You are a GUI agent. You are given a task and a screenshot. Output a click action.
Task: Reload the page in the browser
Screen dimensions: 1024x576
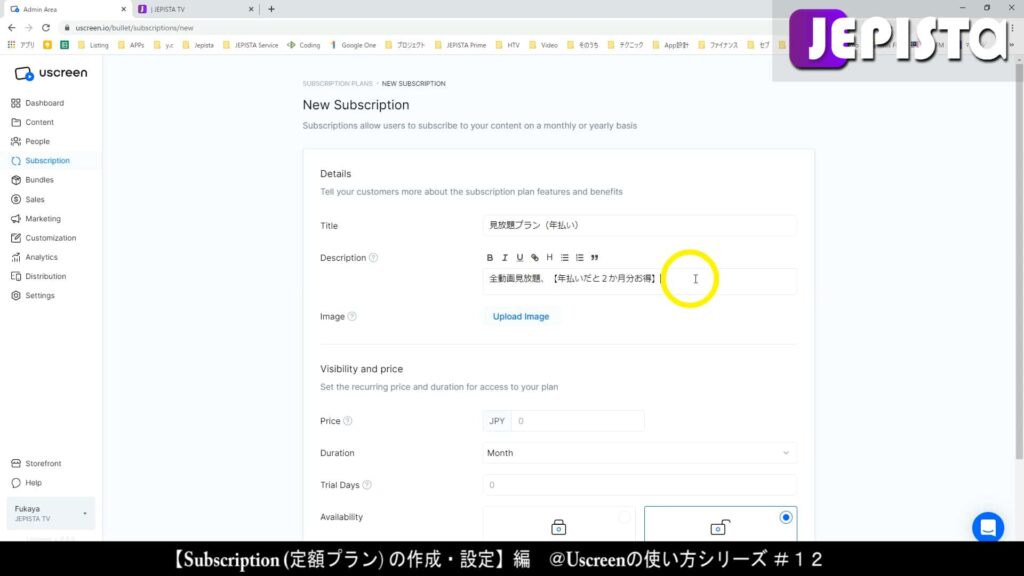[46, 27]
